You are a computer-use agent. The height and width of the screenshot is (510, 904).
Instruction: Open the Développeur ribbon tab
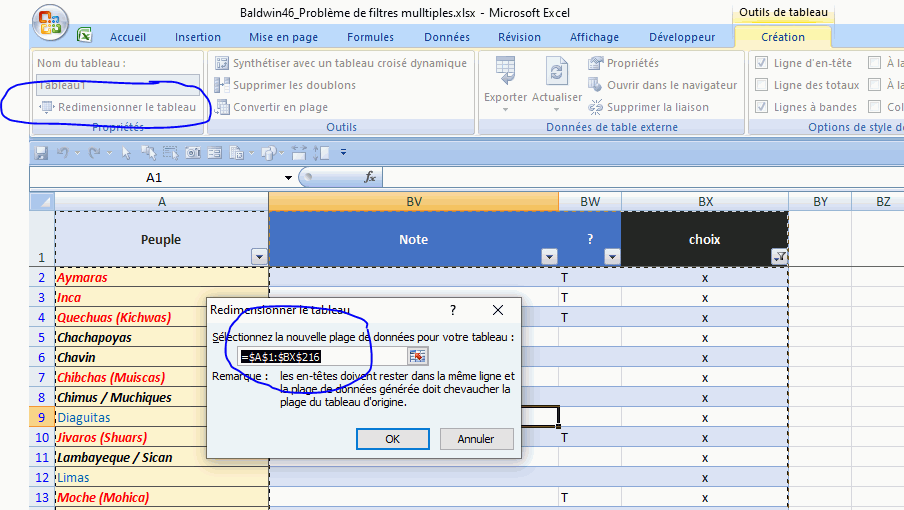click(x=682, y=37)
